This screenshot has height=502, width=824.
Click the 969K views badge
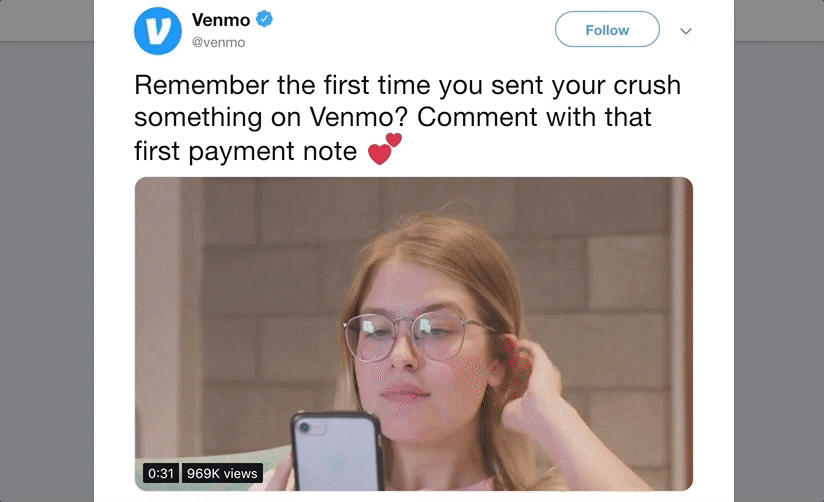tap(222, 473)
